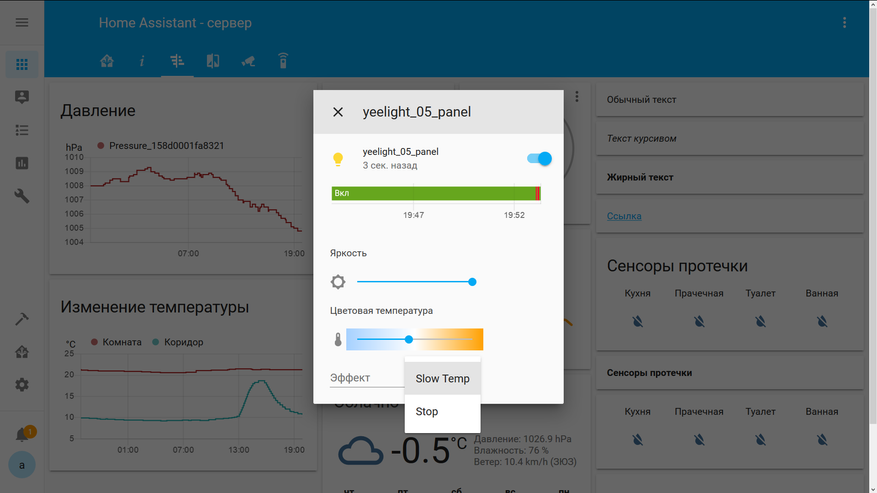Click Кухня leak sensor in lower card

point(638,440)
